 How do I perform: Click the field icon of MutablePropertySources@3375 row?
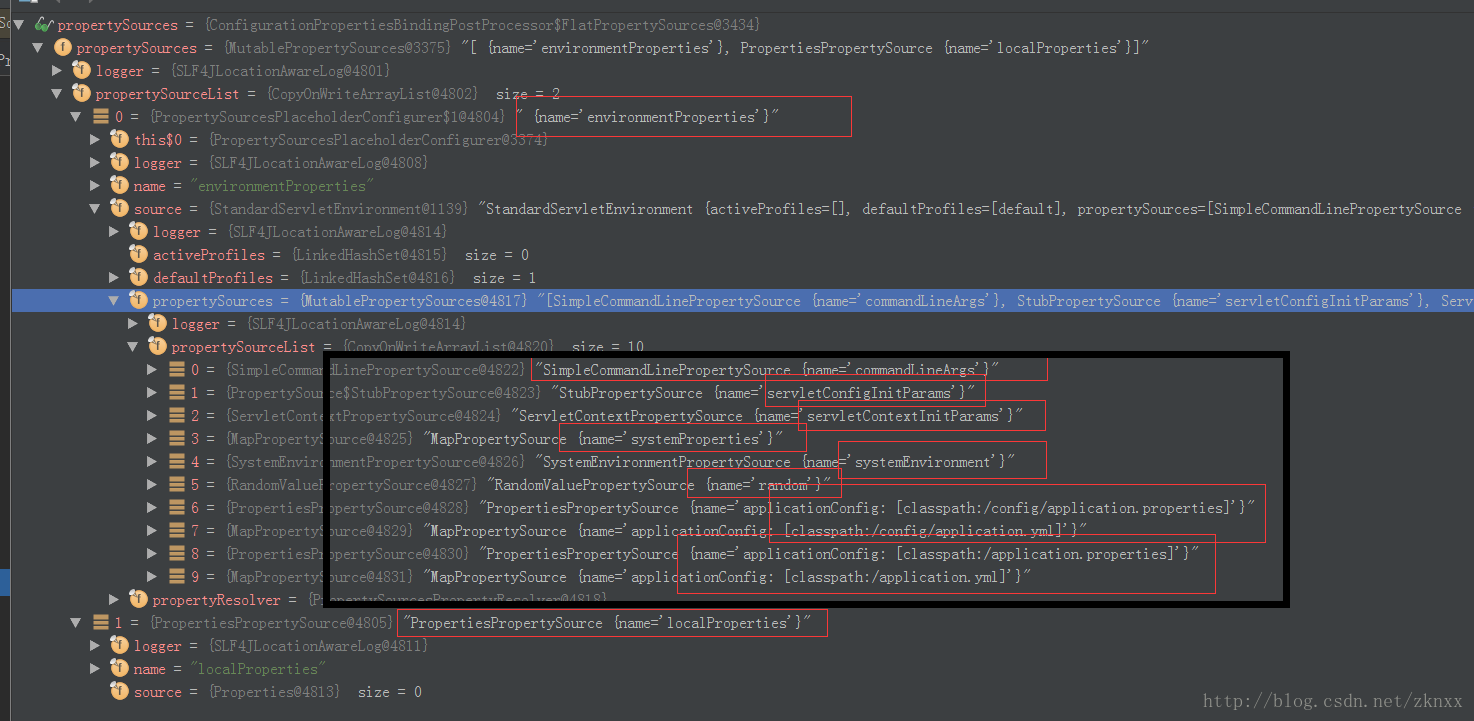point(63,47)
